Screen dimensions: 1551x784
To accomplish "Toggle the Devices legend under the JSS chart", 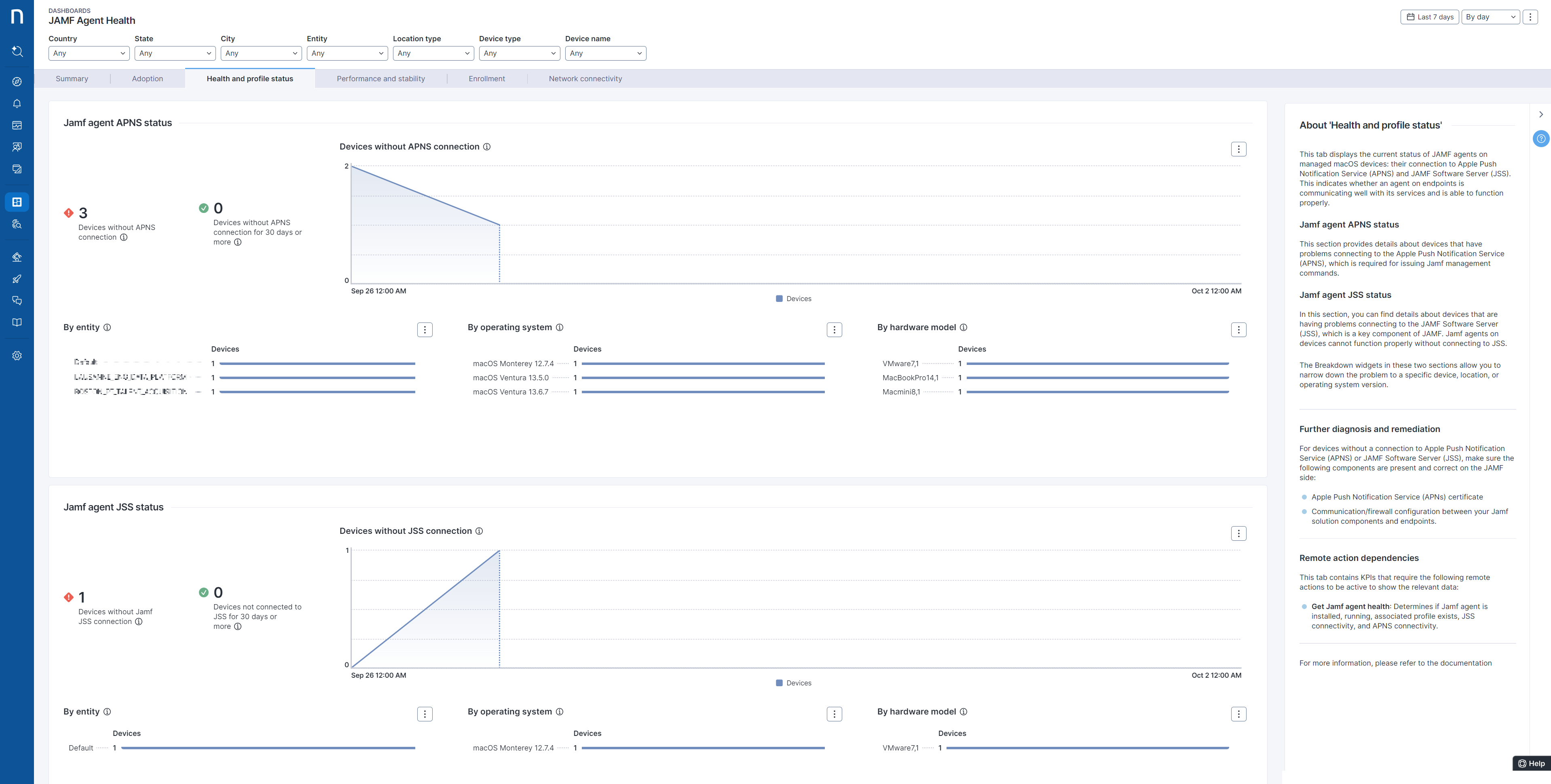I will (x=793, y=683).
